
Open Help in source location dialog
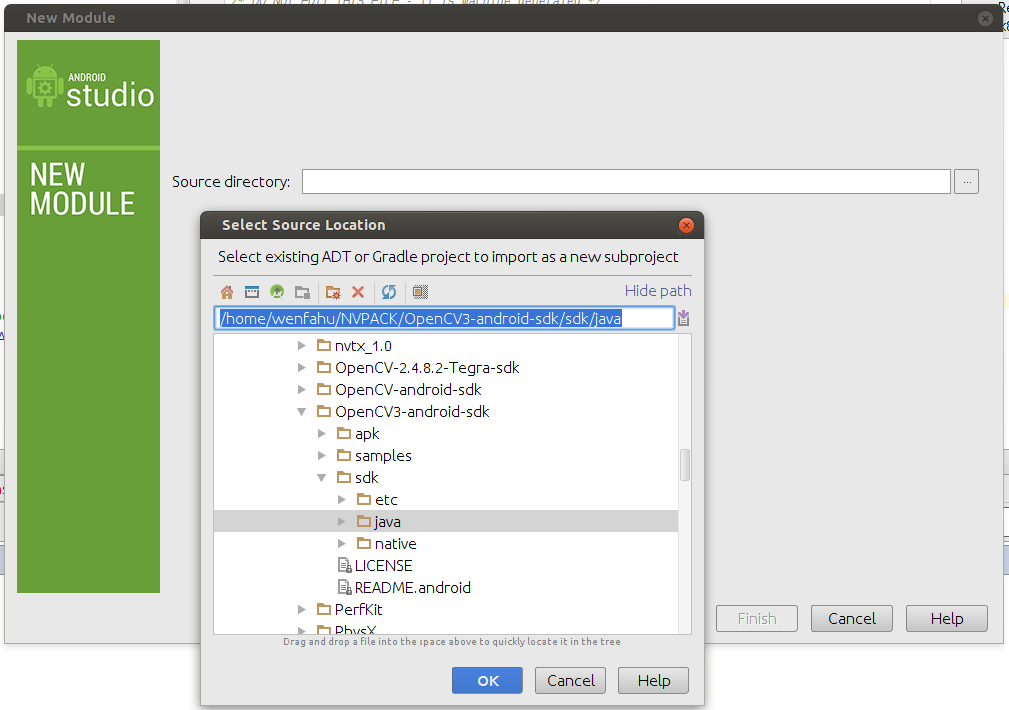tap(653, 680)
